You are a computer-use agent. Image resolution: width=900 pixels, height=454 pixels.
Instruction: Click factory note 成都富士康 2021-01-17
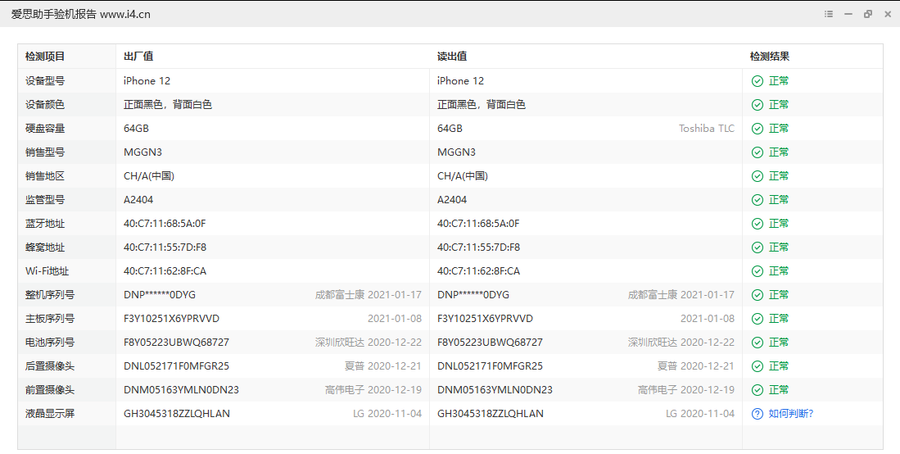click(368, 294)
